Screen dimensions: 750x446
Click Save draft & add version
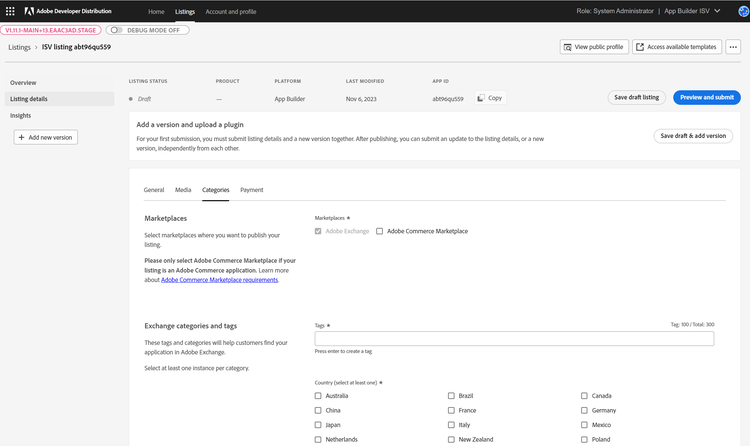pyautogui.click(x=693, y=136)
